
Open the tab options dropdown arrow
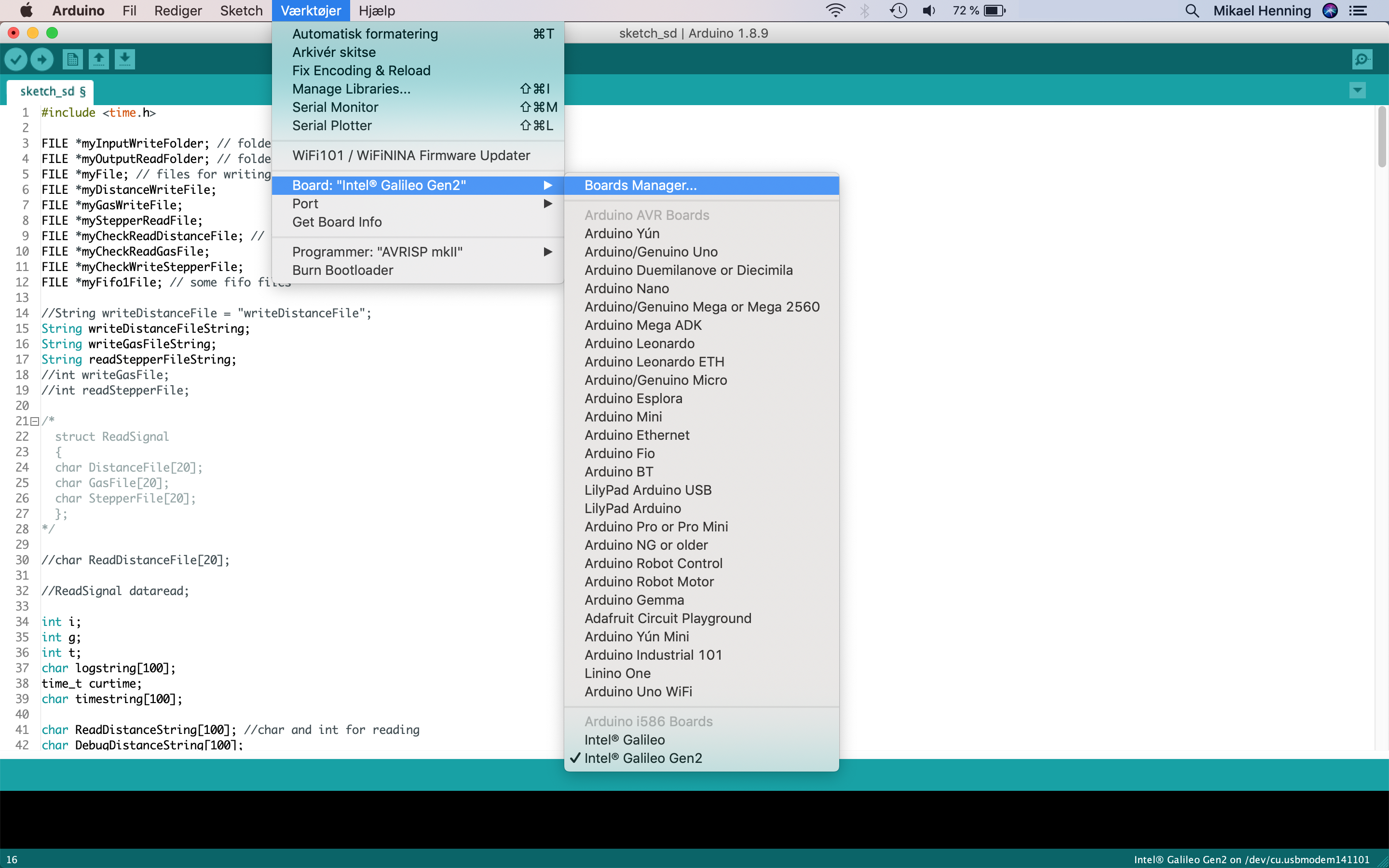coord(1358,90)
